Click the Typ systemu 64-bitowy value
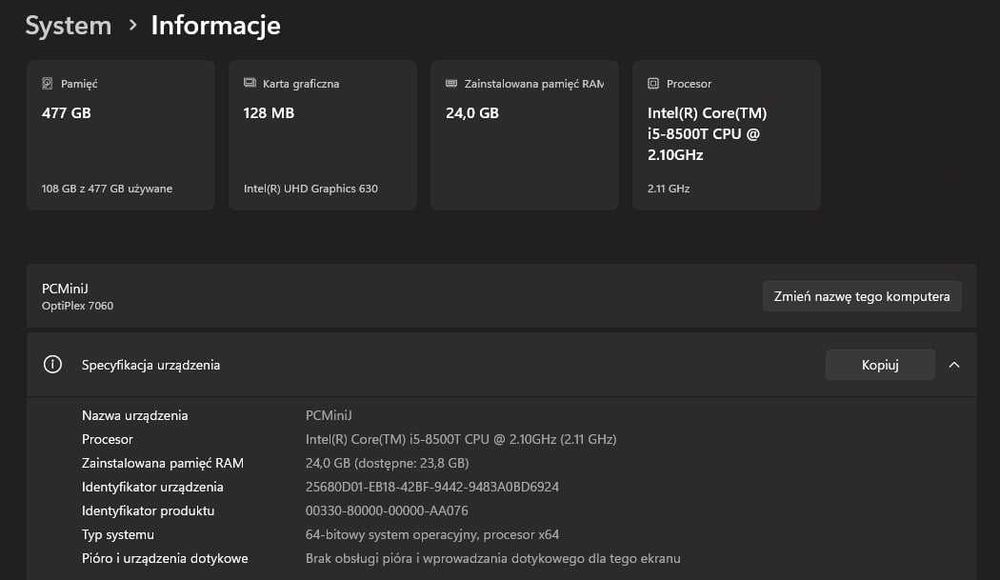Screen dimensions: 1000x580 (432, 535)
